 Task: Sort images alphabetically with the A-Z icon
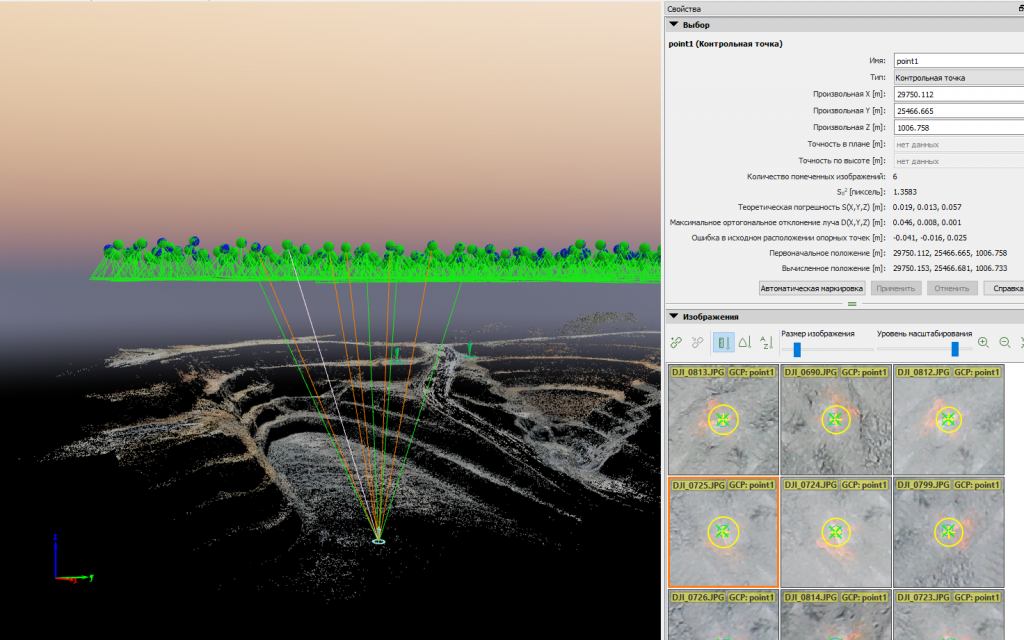[767, 342]
